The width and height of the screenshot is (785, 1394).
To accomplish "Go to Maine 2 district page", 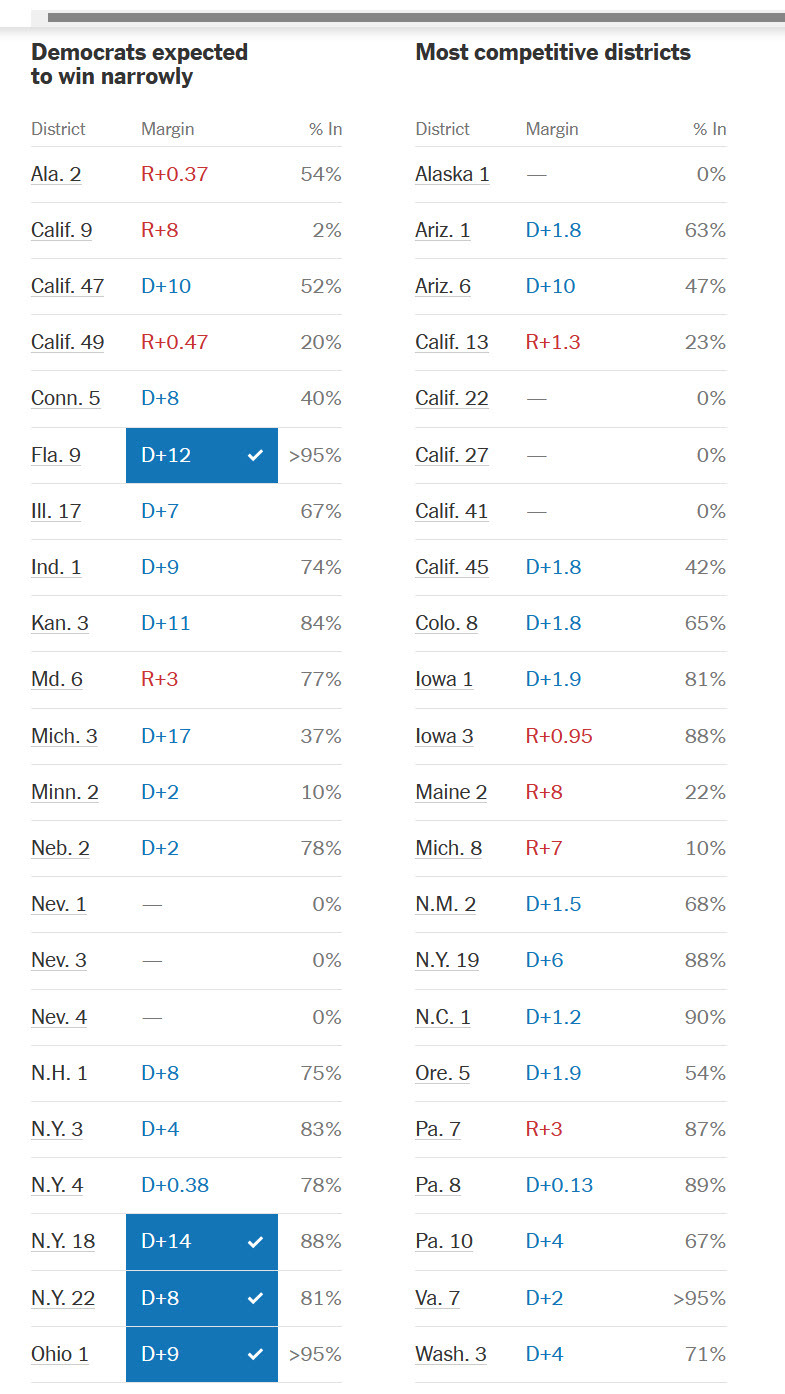I will (451, 792).
